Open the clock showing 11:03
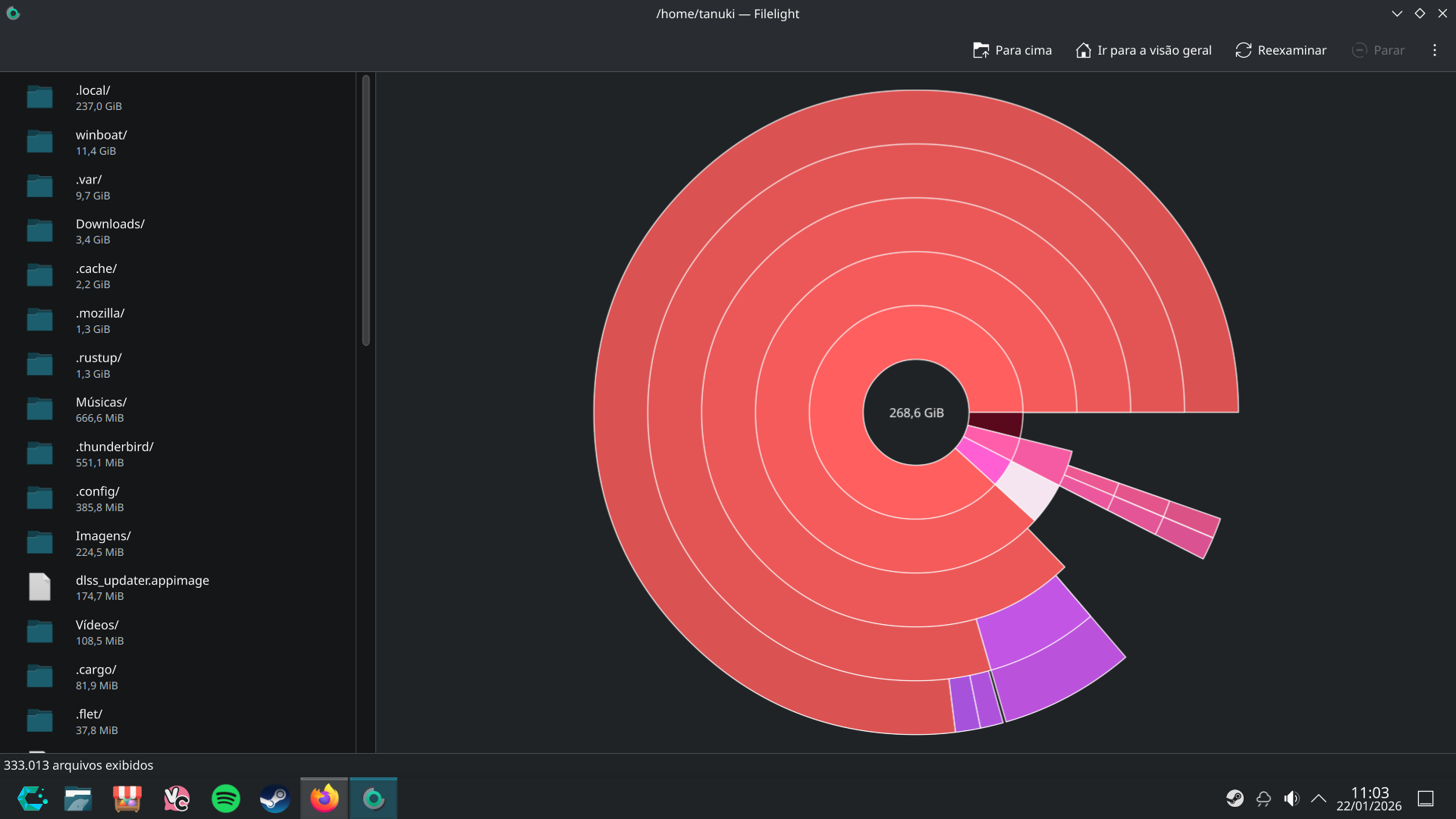Viewport: 1456px width, 819px height. click(1369, 799)
